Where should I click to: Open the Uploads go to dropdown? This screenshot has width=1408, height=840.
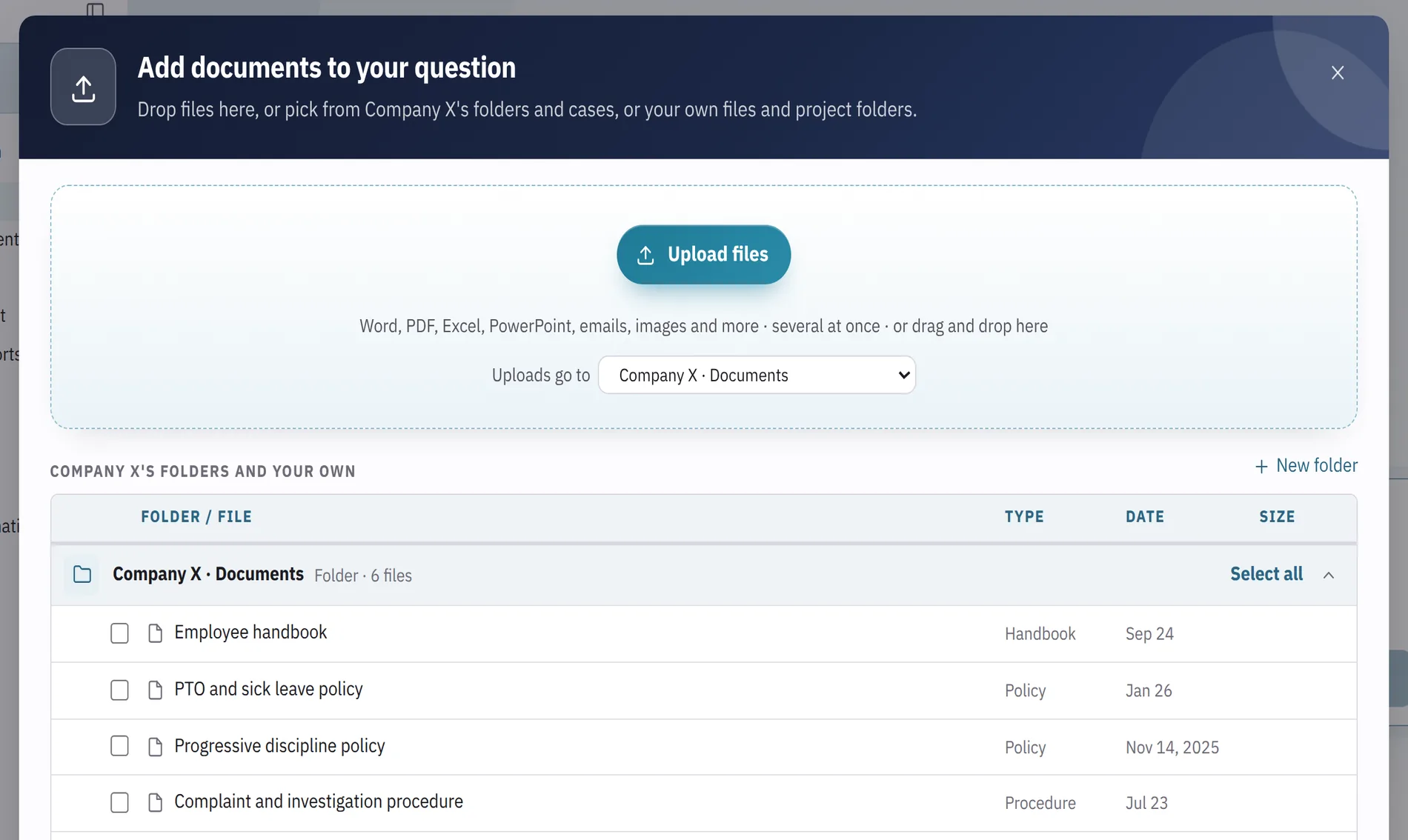pos(757,375)
